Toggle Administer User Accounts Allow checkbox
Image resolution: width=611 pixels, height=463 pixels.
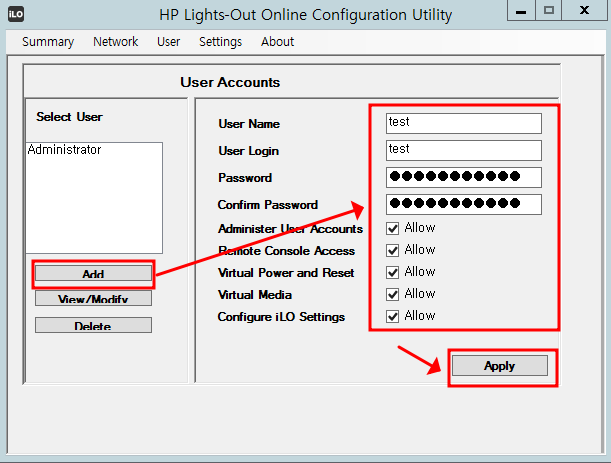(393, 228)
